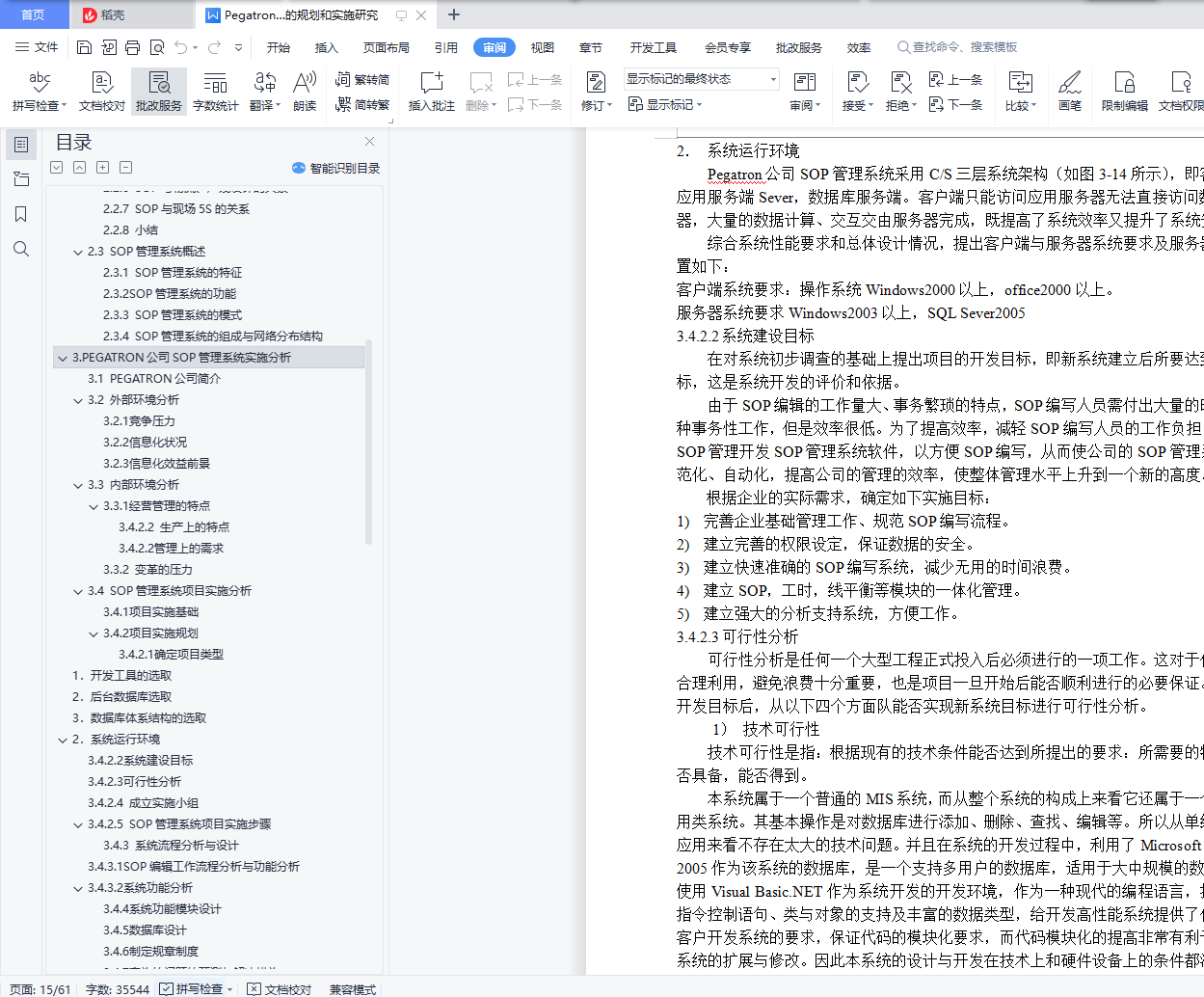This screenshot has width=1204, height=997.
Task: Switch to the 开始 ribbon tab
Action: (x=279, y=47)
